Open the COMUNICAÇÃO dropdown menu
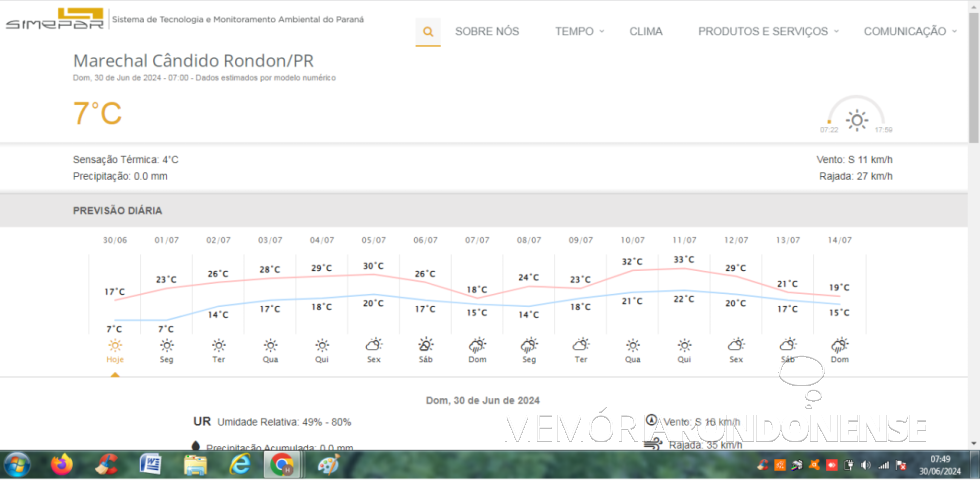Viewport: 980px width, 483px height. click(x=909, y=32)
